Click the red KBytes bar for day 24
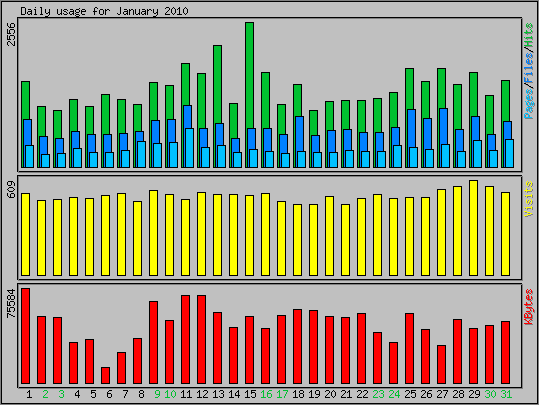The width and height of the screenshot is (539, 405). (x=393, y=363)
